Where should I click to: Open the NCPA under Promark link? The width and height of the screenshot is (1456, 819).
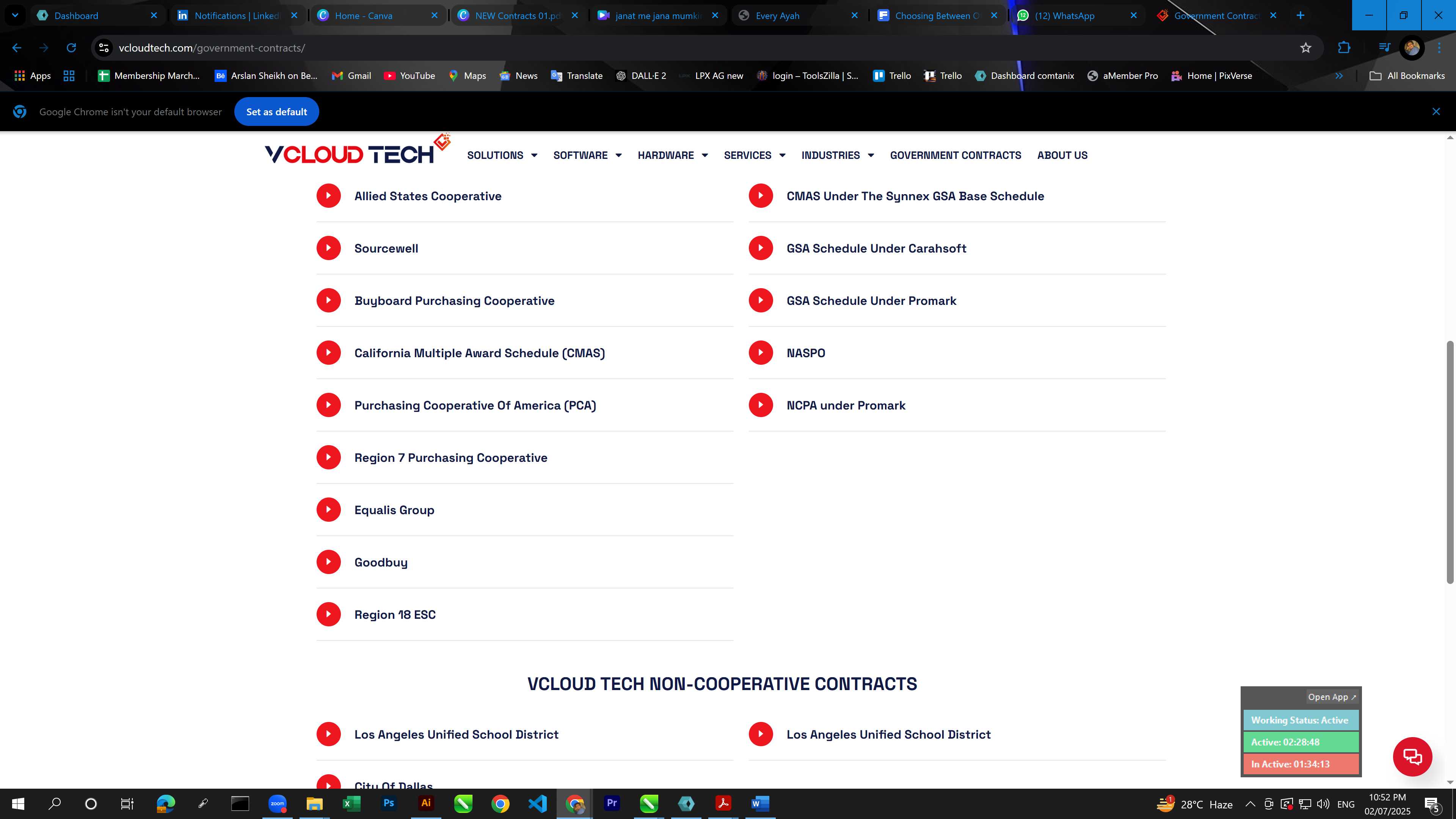846,405
